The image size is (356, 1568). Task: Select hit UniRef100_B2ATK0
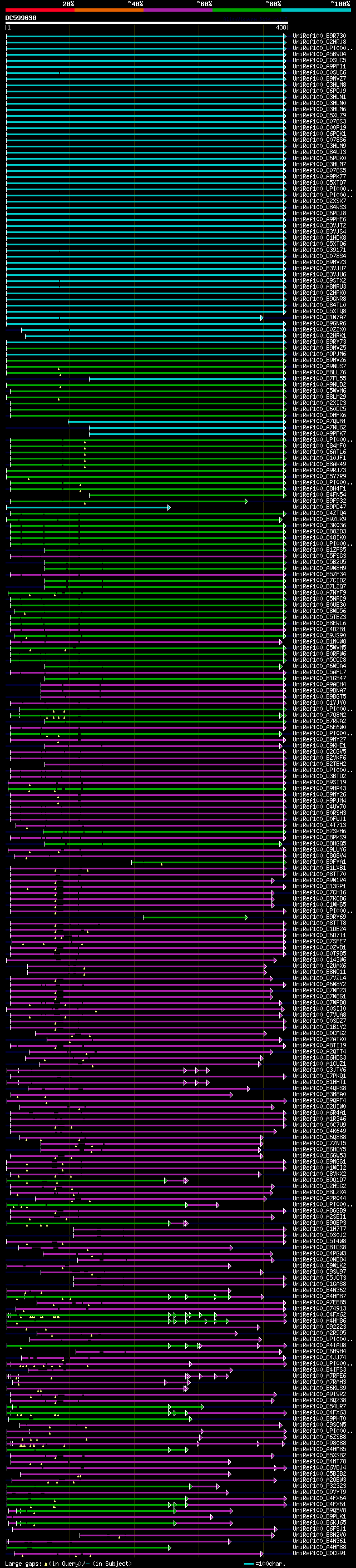(x=319, y=1040)
